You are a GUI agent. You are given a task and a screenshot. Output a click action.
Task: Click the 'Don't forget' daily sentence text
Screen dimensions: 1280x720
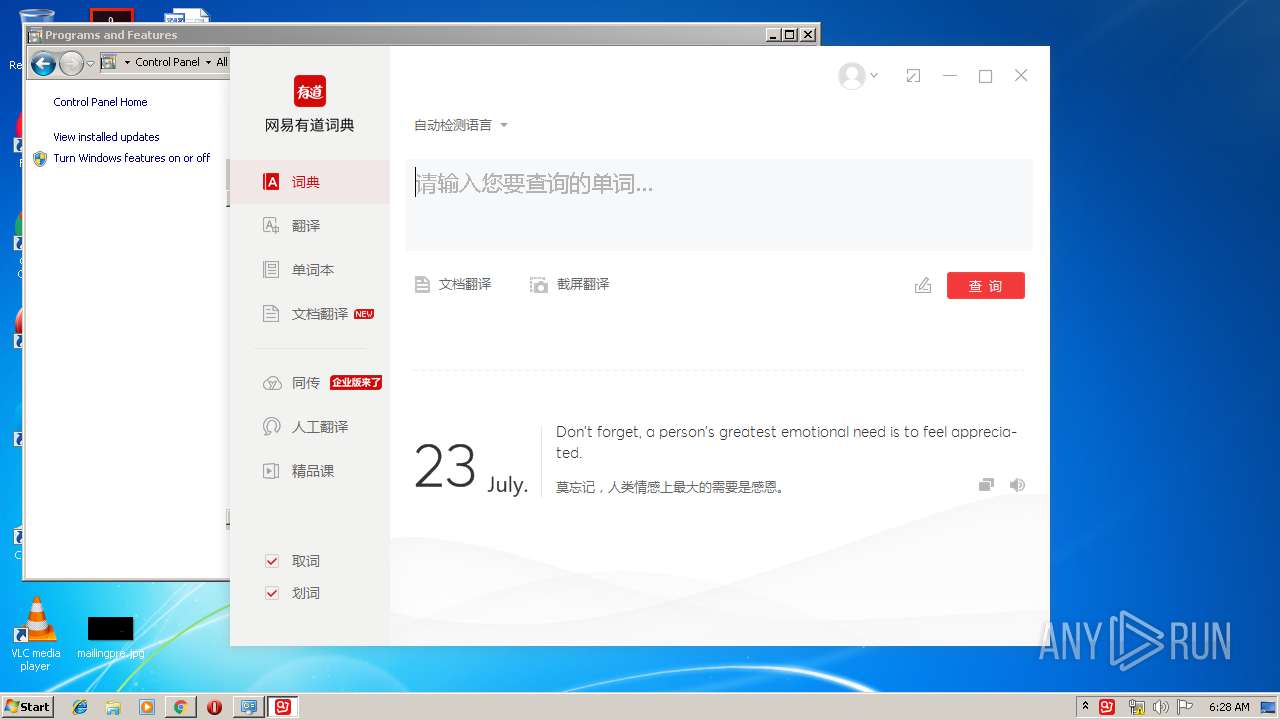[786, 442]
